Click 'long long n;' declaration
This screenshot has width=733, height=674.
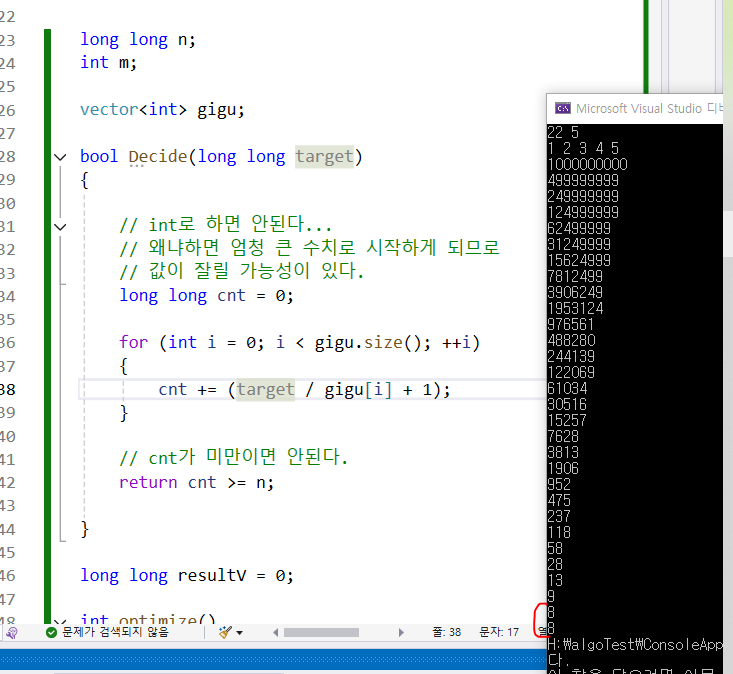(138, 39)
